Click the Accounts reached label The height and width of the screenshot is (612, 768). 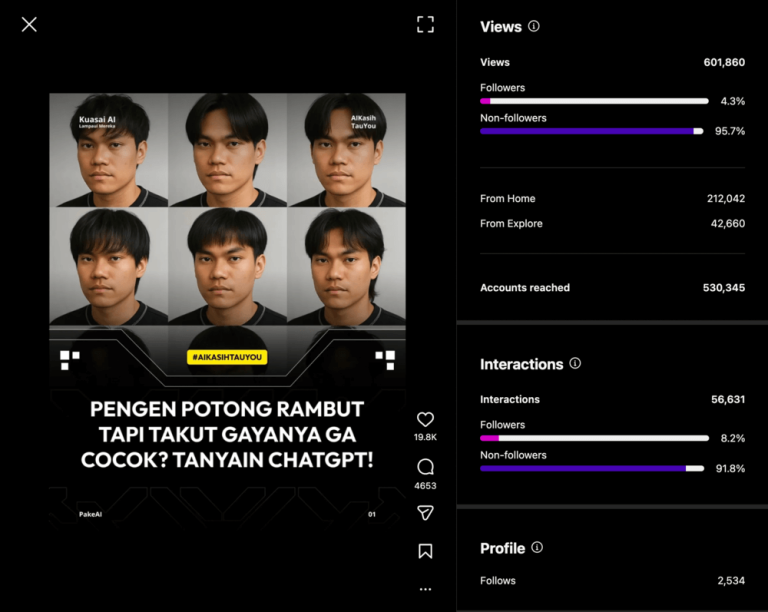point(525,287)
